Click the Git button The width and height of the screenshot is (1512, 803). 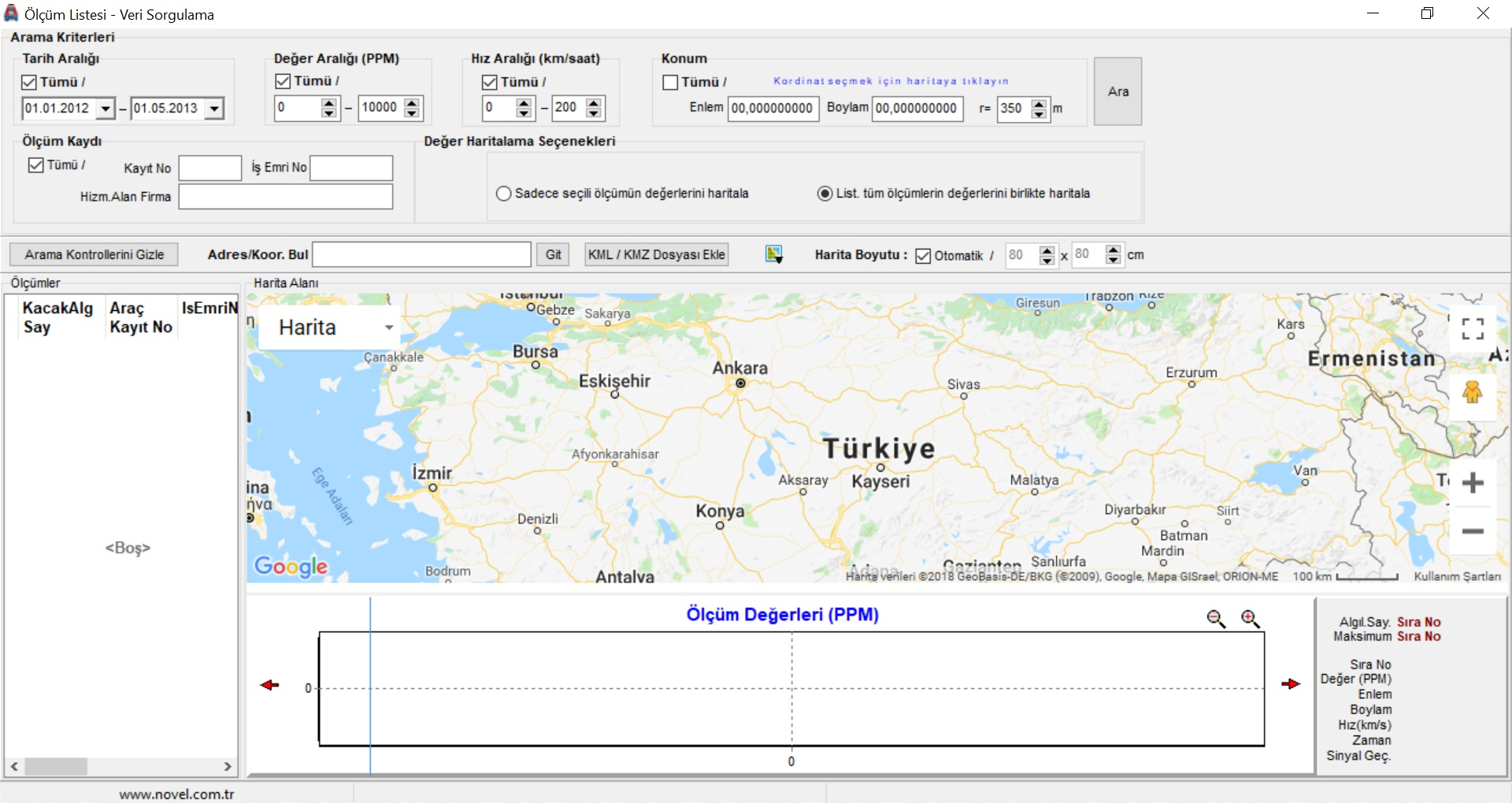553,254
